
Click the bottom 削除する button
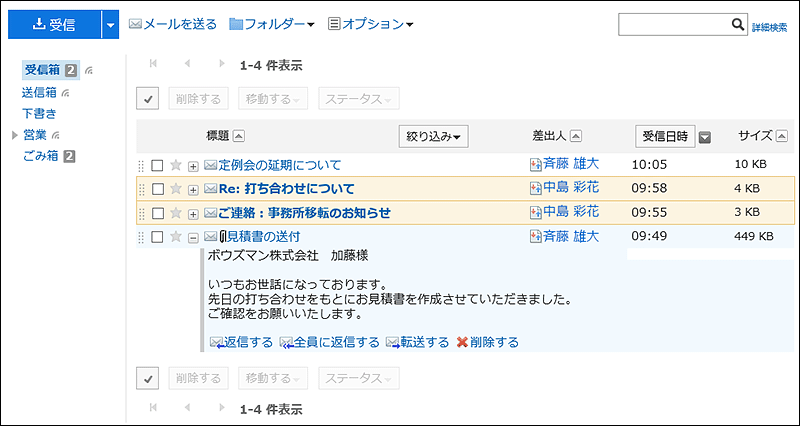click(x=198, y=379)
